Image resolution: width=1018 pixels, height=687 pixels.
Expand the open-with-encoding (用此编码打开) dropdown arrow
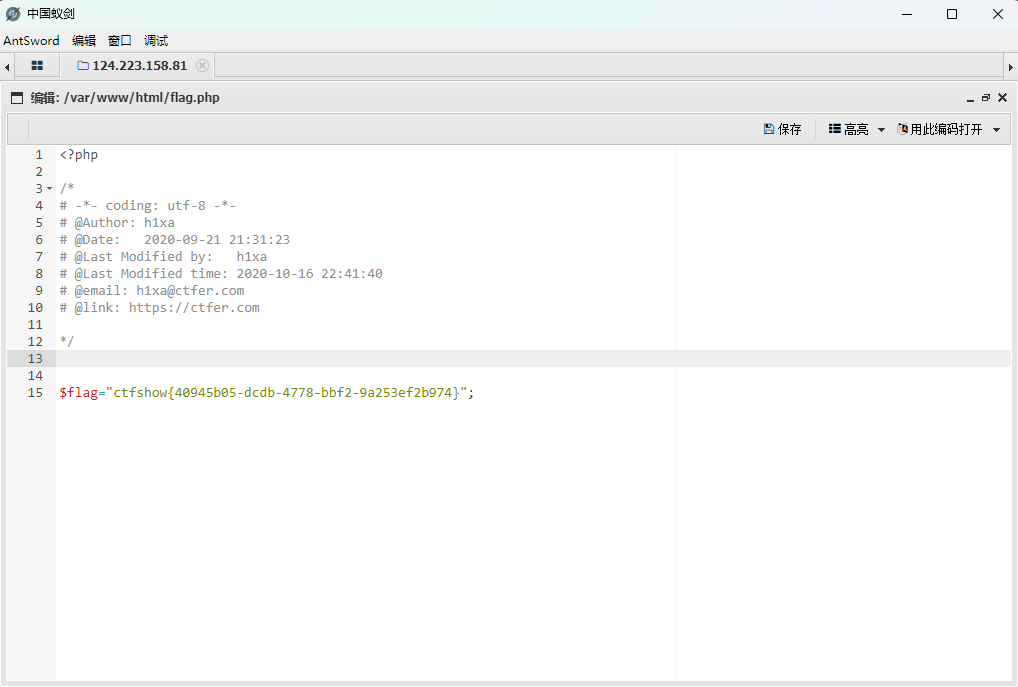click(x=996, y=130)
